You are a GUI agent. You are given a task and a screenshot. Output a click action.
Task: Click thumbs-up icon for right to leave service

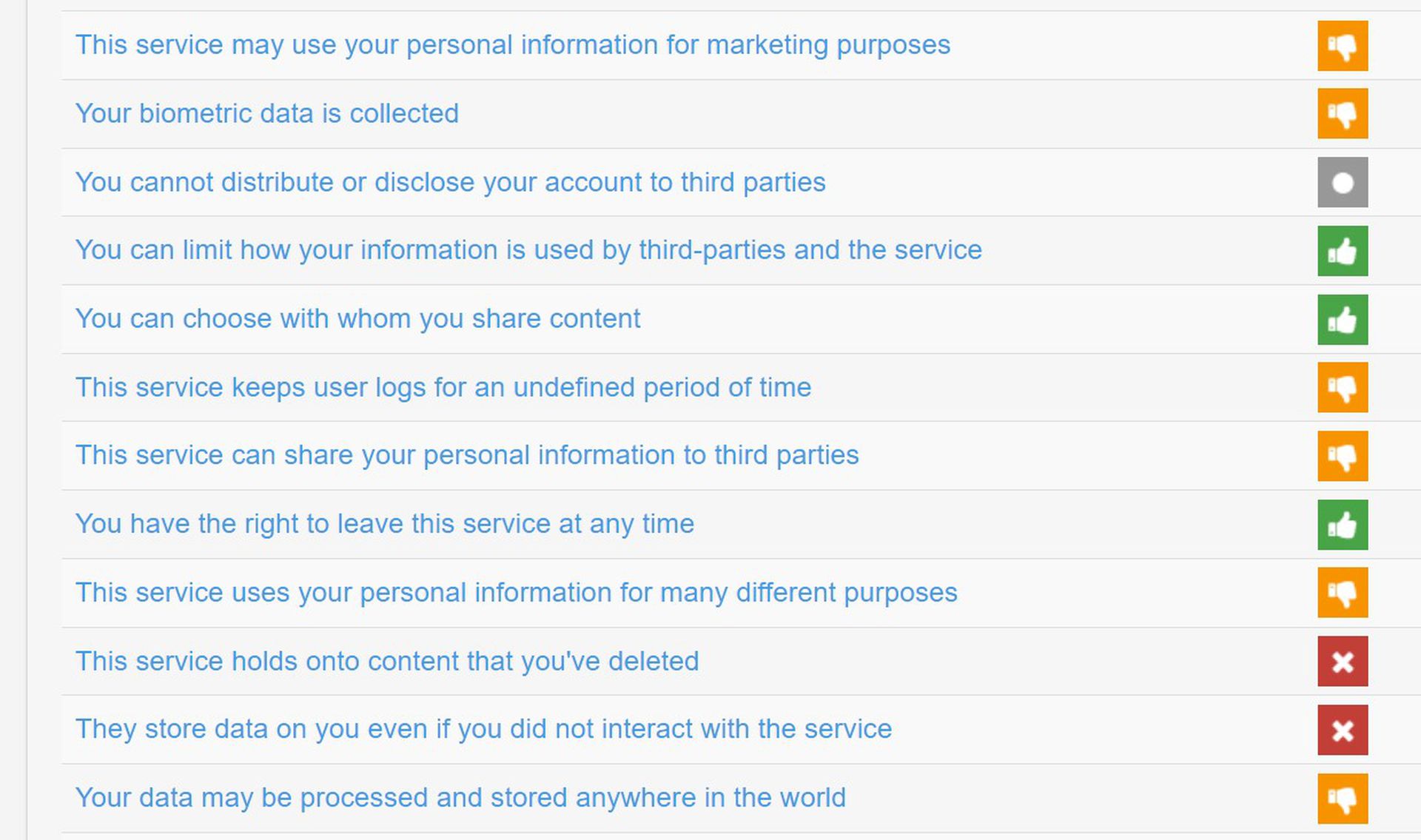1342,525
